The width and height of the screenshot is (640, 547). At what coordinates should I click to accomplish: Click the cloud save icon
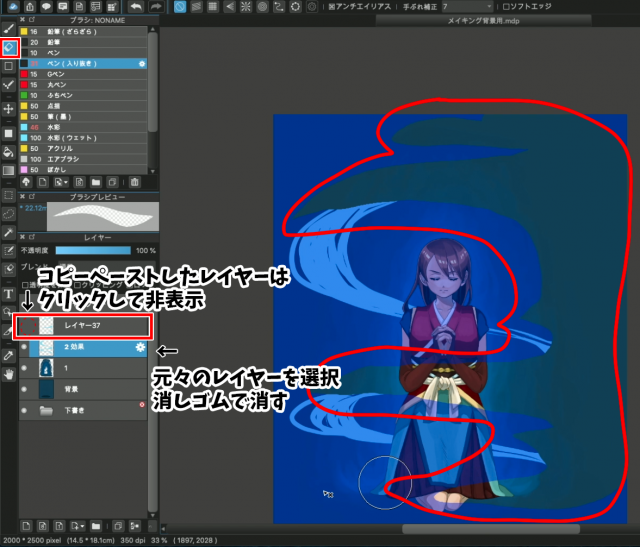[x=13, y=7]
